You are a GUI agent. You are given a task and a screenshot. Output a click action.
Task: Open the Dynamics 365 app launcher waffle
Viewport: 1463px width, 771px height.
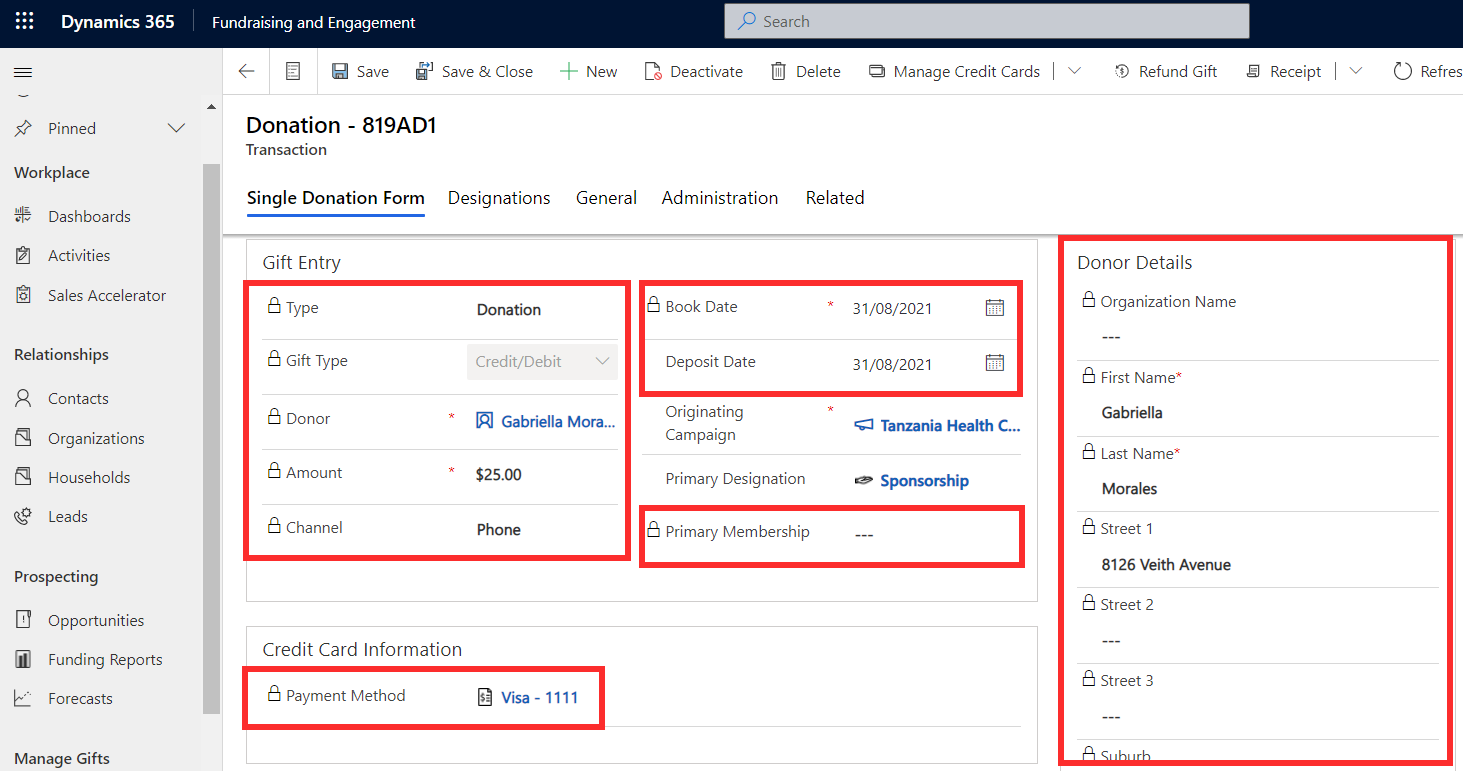tap(24, 22)
